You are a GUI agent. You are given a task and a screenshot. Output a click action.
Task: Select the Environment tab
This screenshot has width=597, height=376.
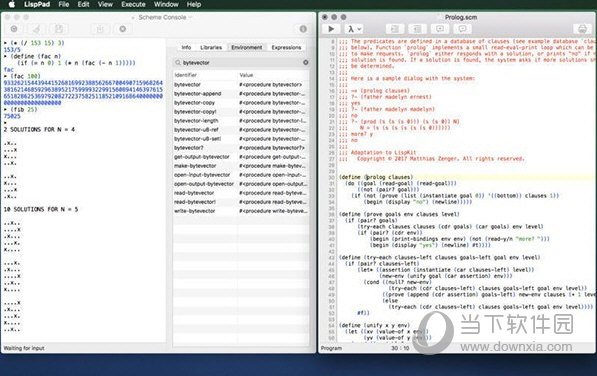pos(247,48)
